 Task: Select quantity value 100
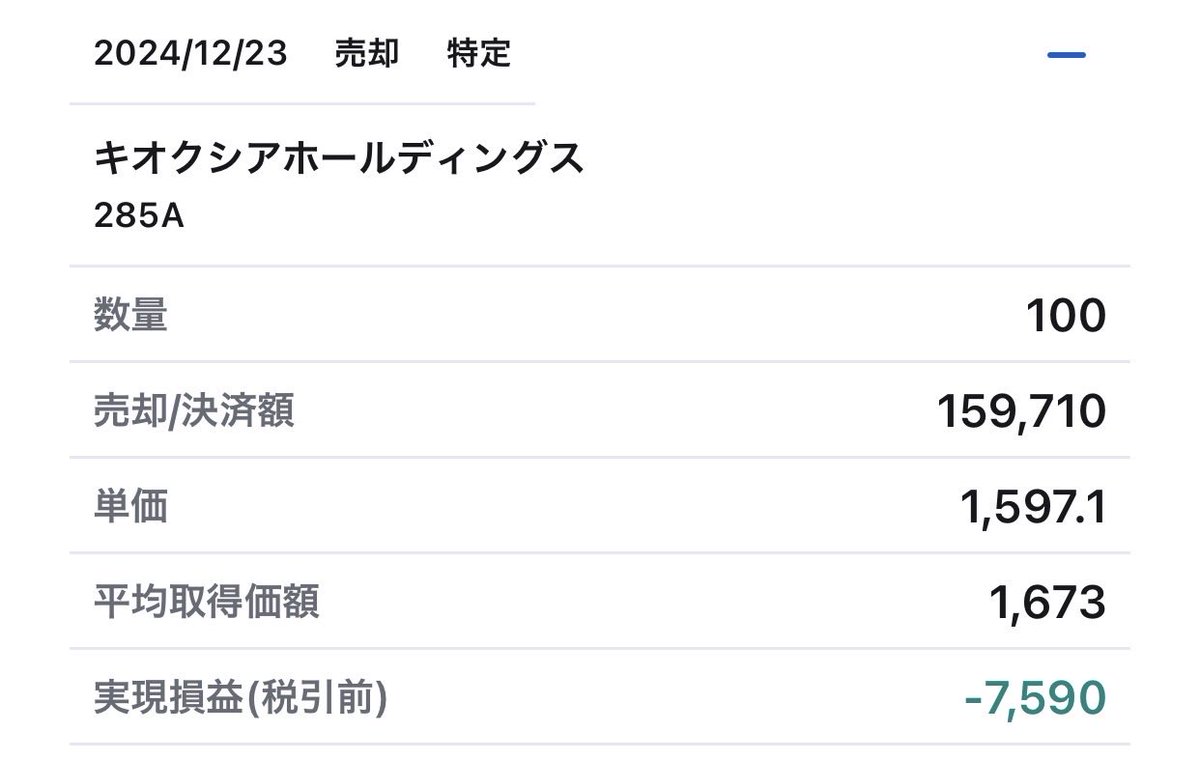(1066, 316)
